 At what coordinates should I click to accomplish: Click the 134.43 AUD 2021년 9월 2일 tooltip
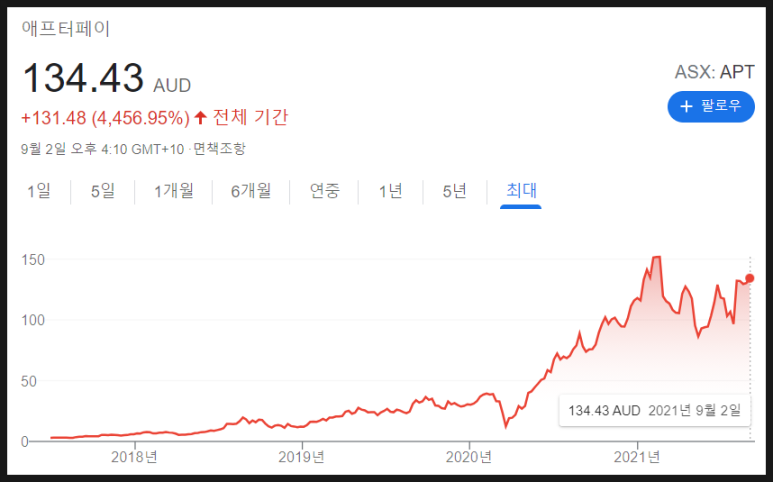[655, 410]
